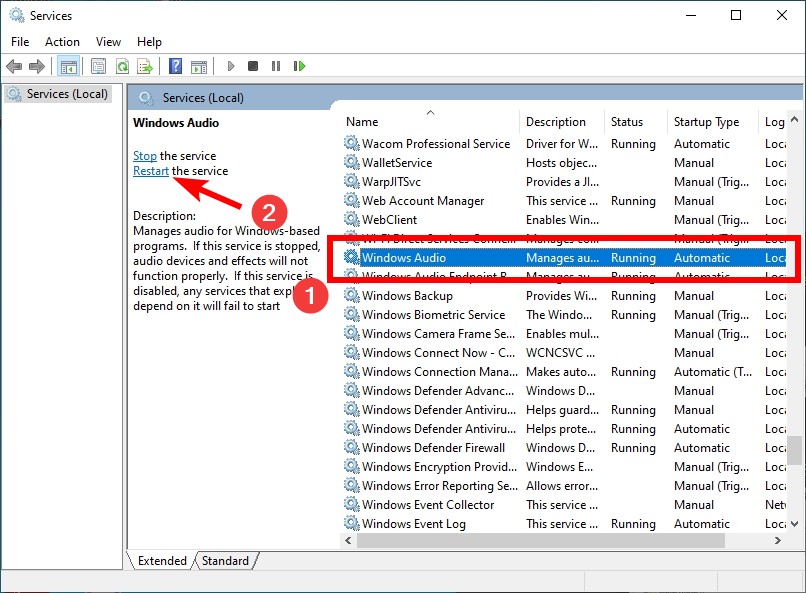Click the Restart link for Windows Audio
Image resolution: width=806 pixels, height=593 pixels.
tap(151, 171)
